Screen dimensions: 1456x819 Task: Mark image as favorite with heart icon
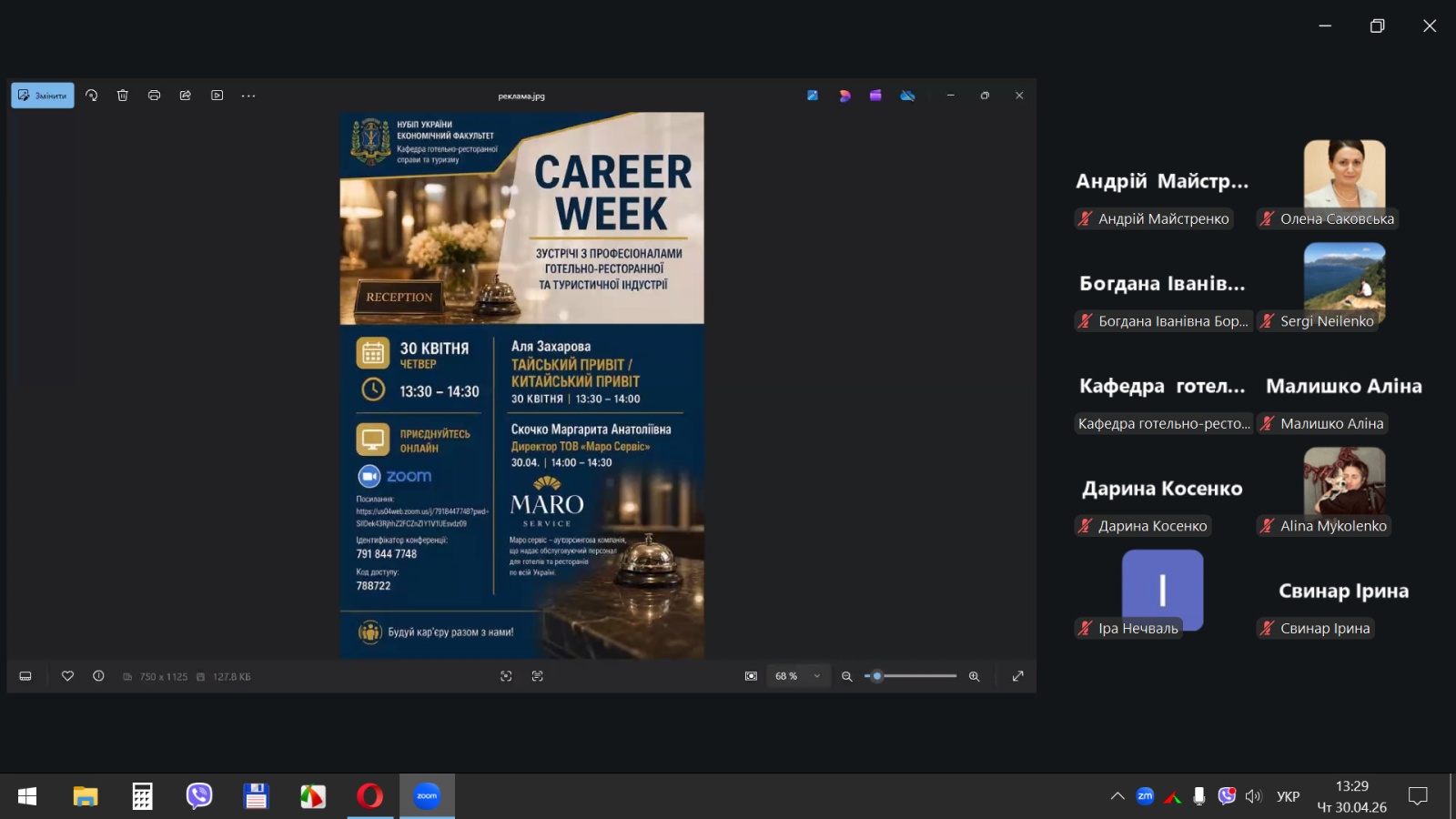67,676
